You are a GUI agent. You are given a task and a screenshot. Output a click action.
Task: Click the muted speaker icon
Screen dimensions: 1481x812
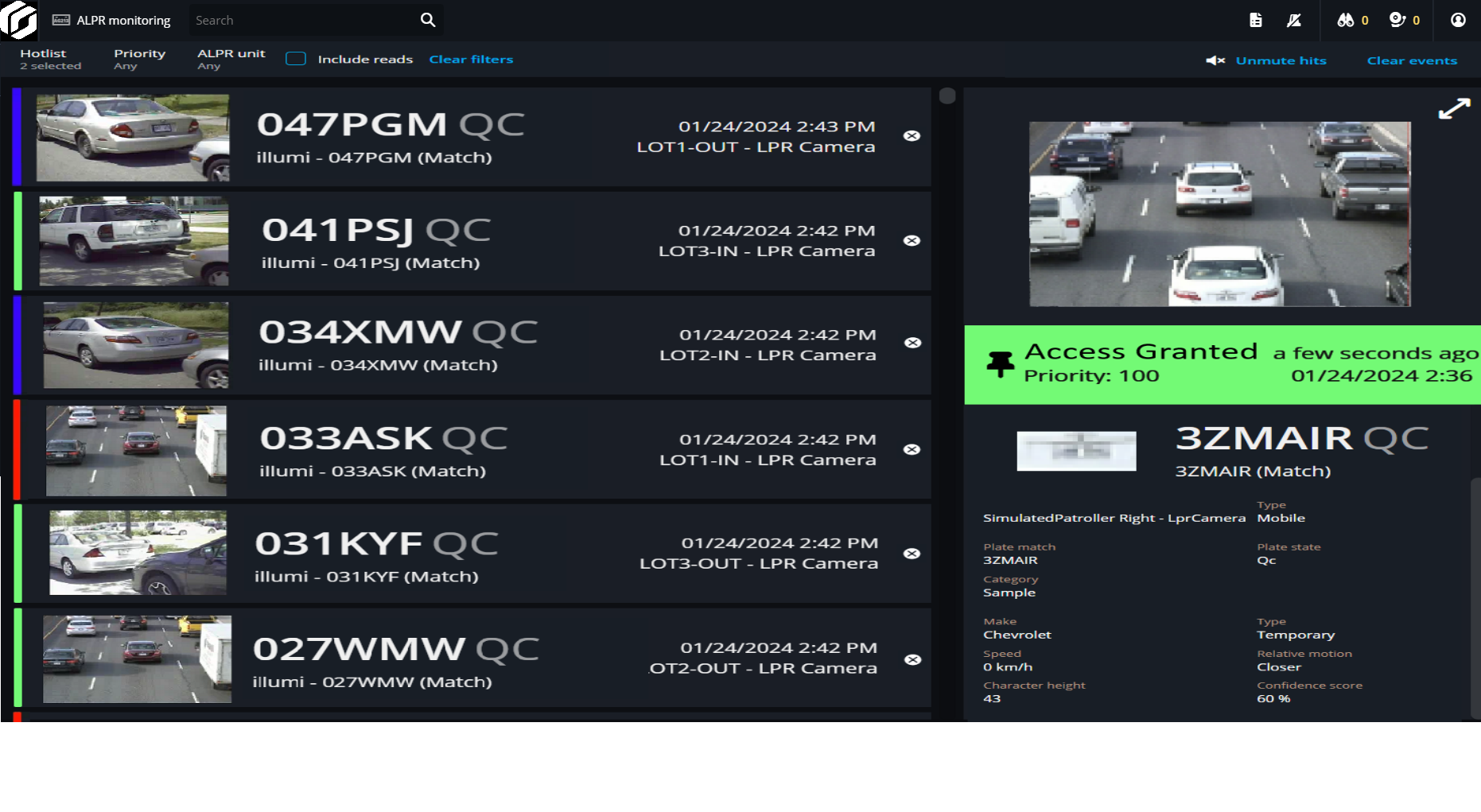click(1215, 60)
